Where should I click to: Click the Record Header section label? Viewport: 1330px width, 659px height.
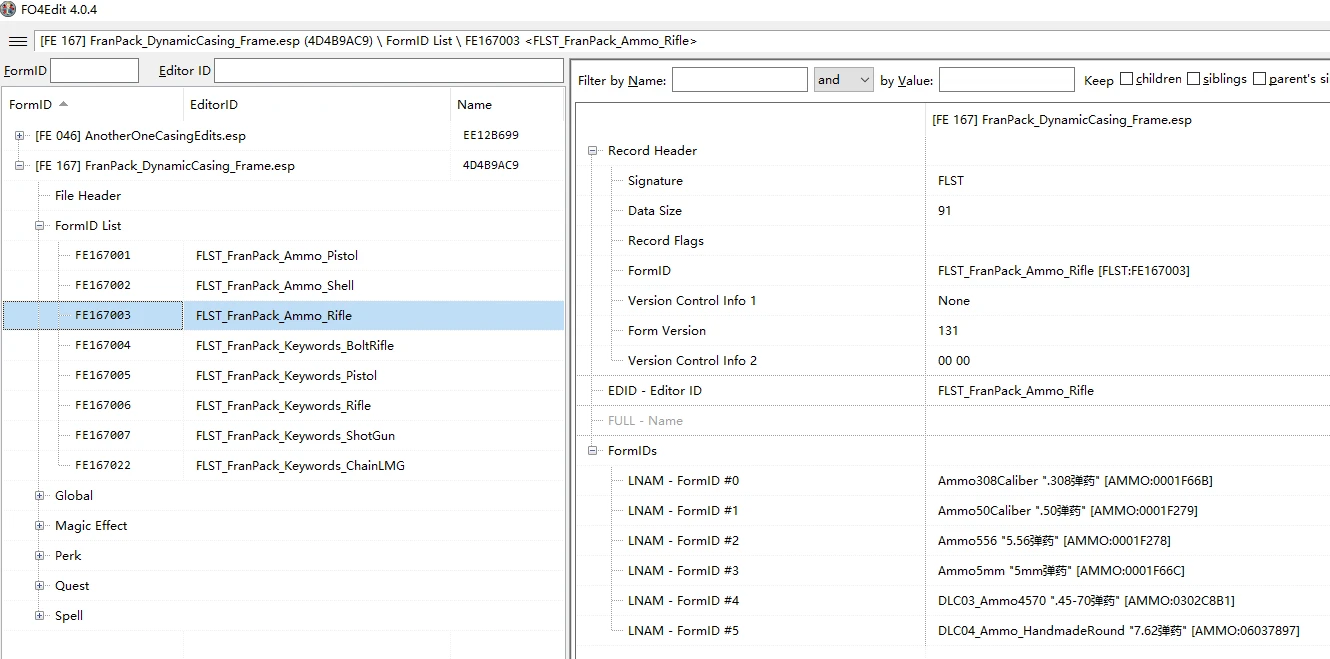652,150
